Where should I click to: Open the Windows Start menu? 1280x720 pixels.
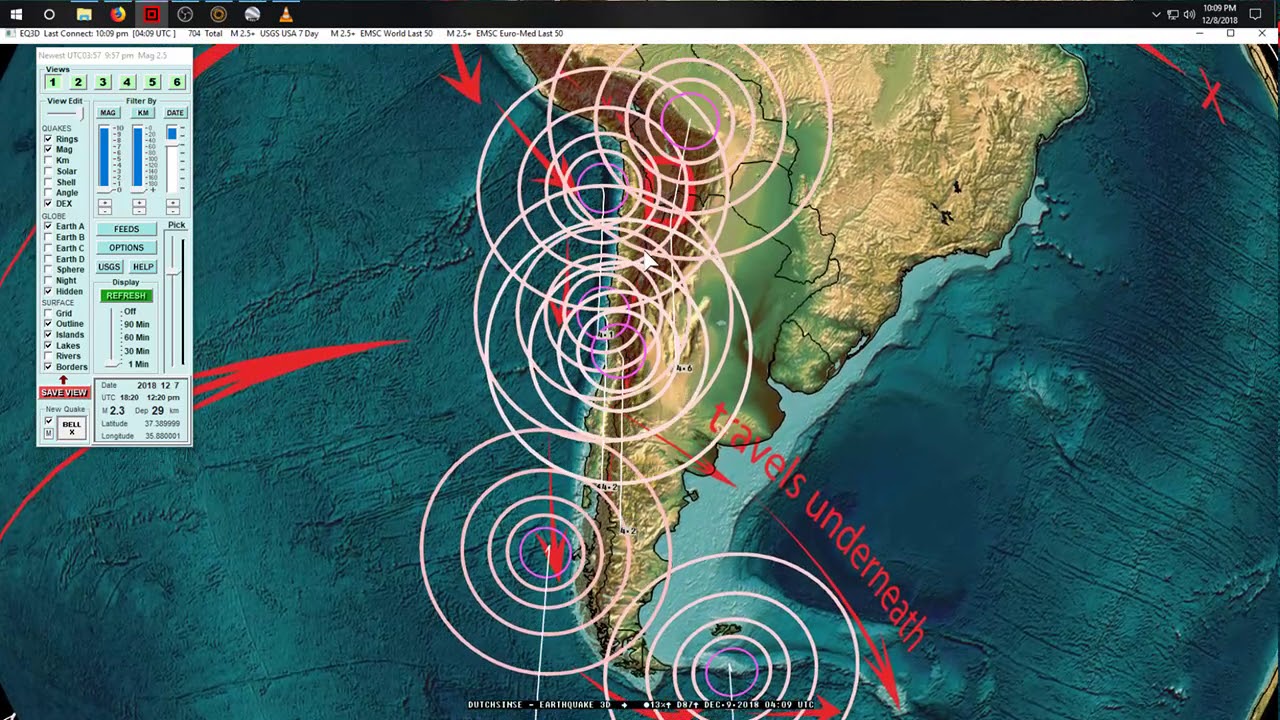[16, 14]
